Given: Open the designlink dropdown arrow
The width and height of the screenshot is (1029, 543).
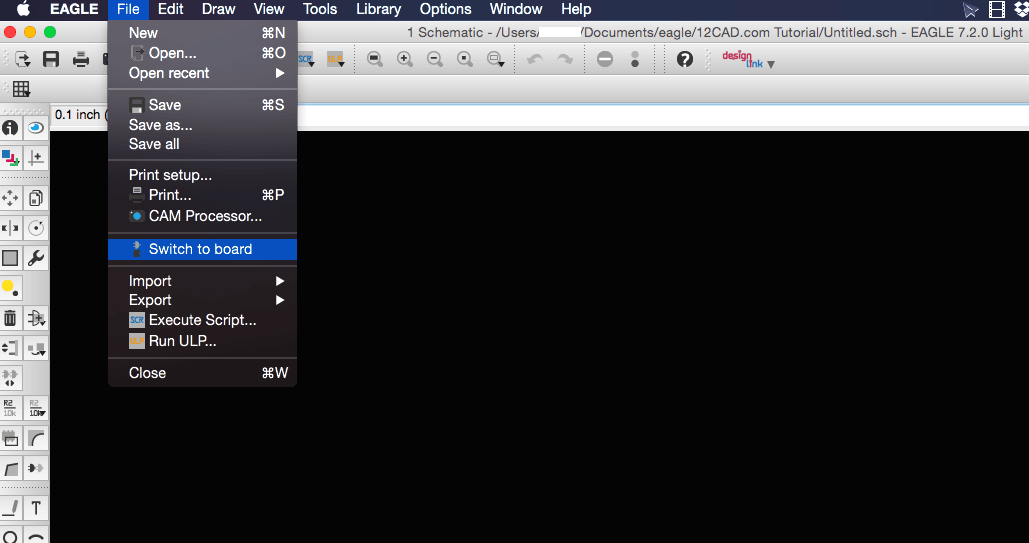Looking at the screenshot, I should 771,64.
